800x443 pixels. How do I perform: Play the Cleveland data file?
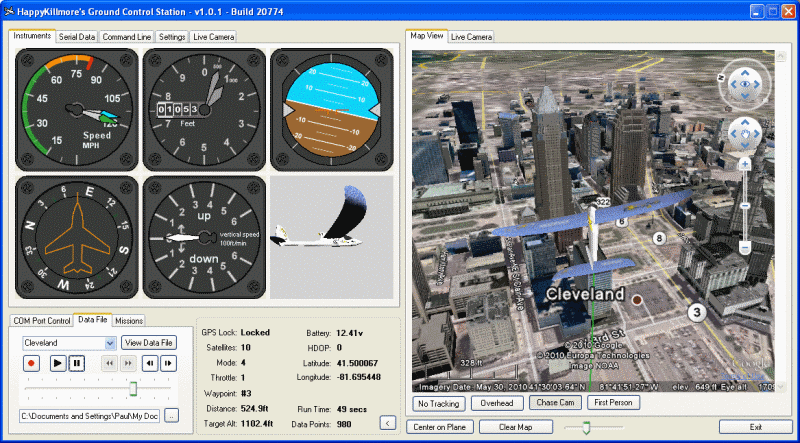coord(58,363)
